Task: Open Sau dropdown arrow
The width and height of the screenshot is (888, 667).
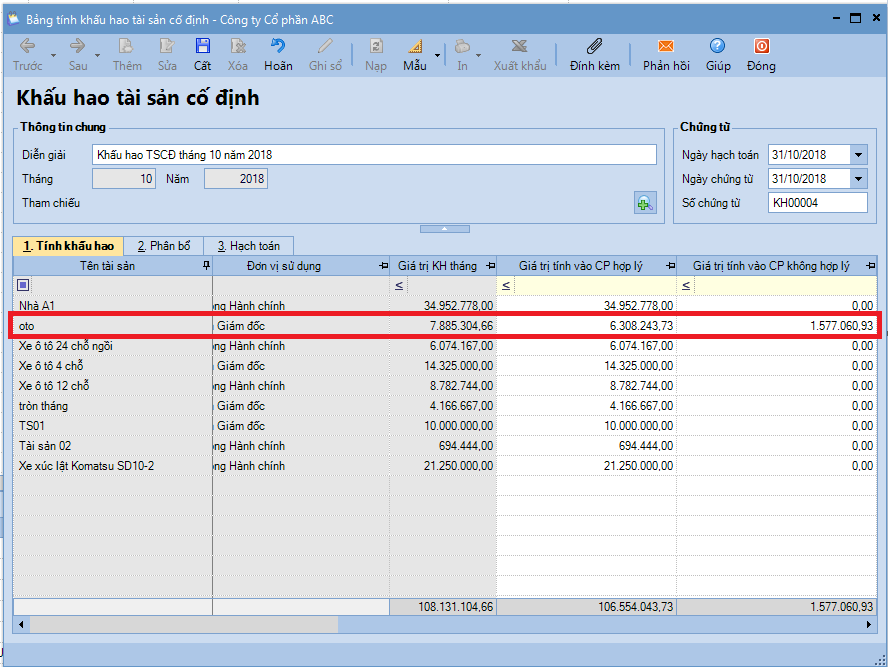Action: (x=97, y=55)
